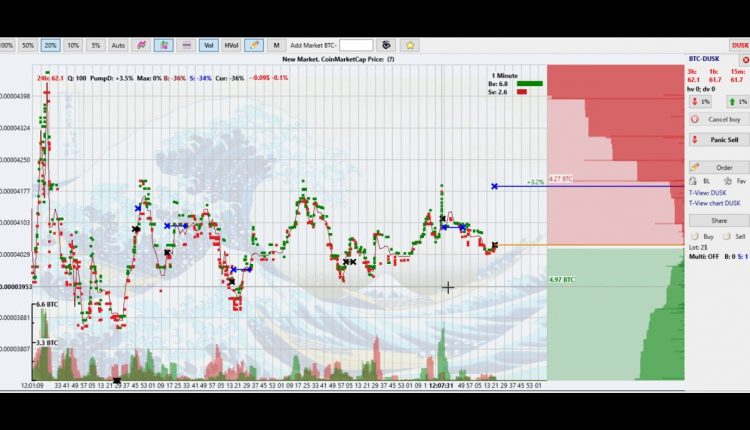
Task: Click the lock BL blacklist icon
Action: pos(693,181)
